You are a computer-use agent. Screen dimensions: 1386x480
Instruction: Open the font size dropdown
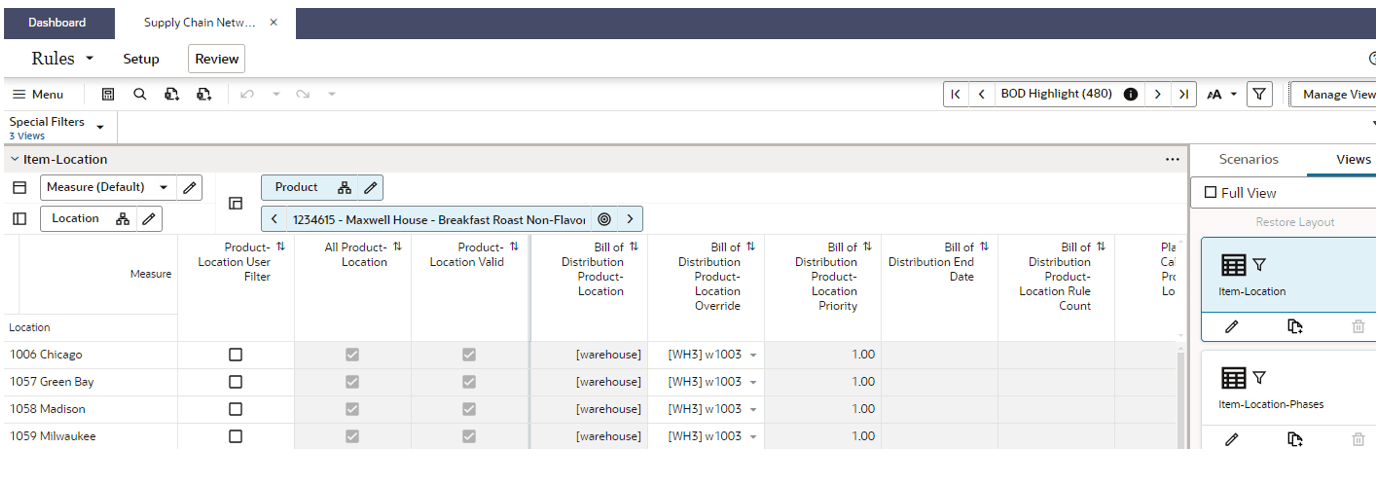coord(1222,94)
